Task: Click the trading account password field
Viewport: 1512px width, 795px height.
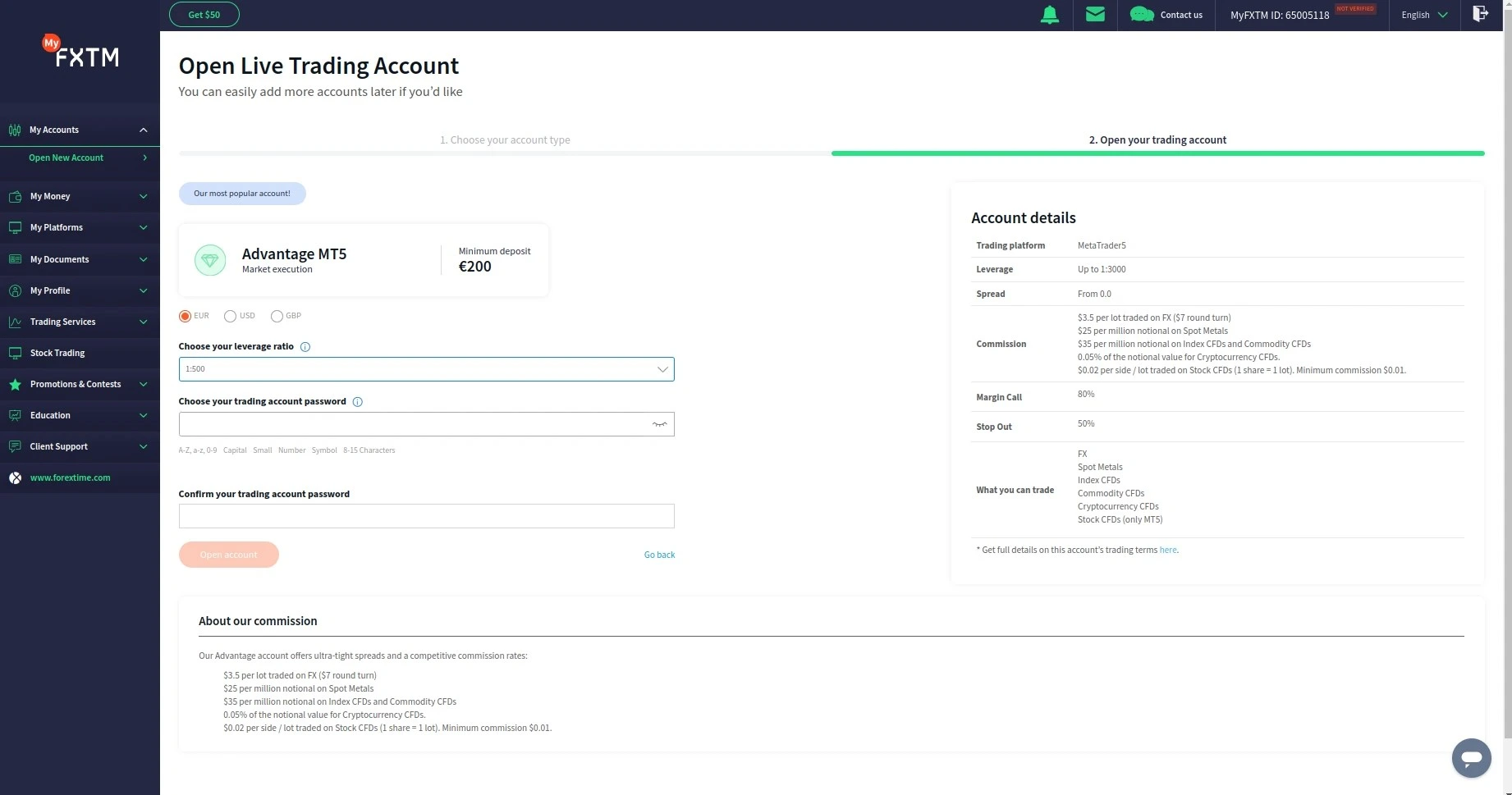Action: click(x=426, y=424)
